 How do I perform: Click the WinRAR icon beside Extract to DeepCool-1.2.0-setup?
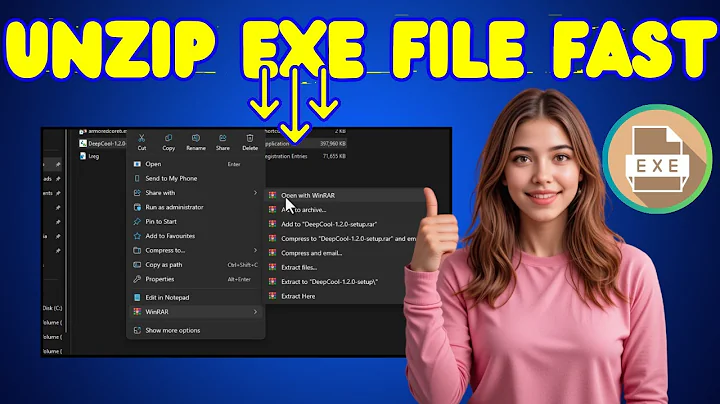tap(272, 281)
